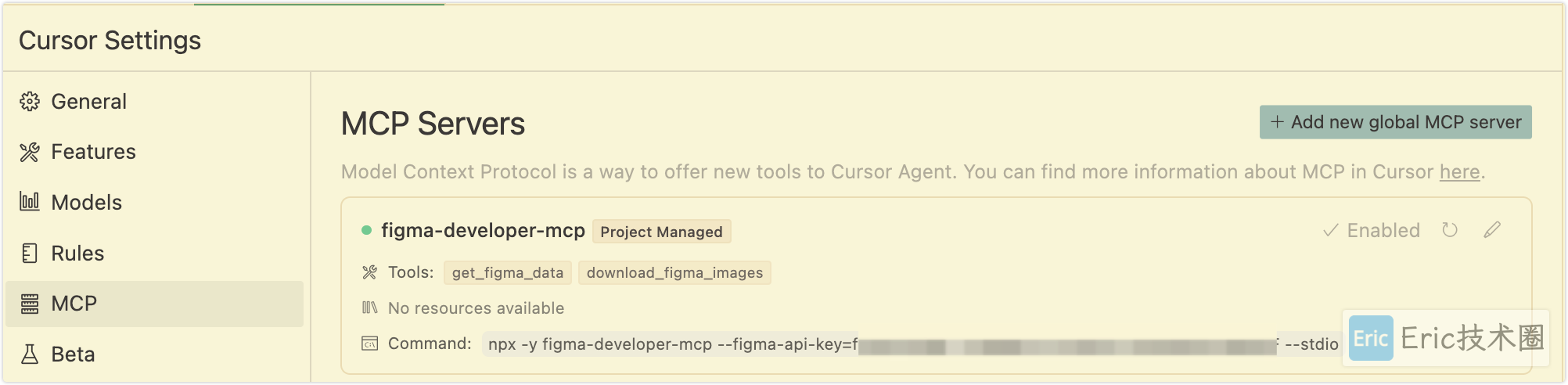Select the download_figma_images tool tag
The height and width of the screenshot is (385, 1568).
click(x=674, y=272)
